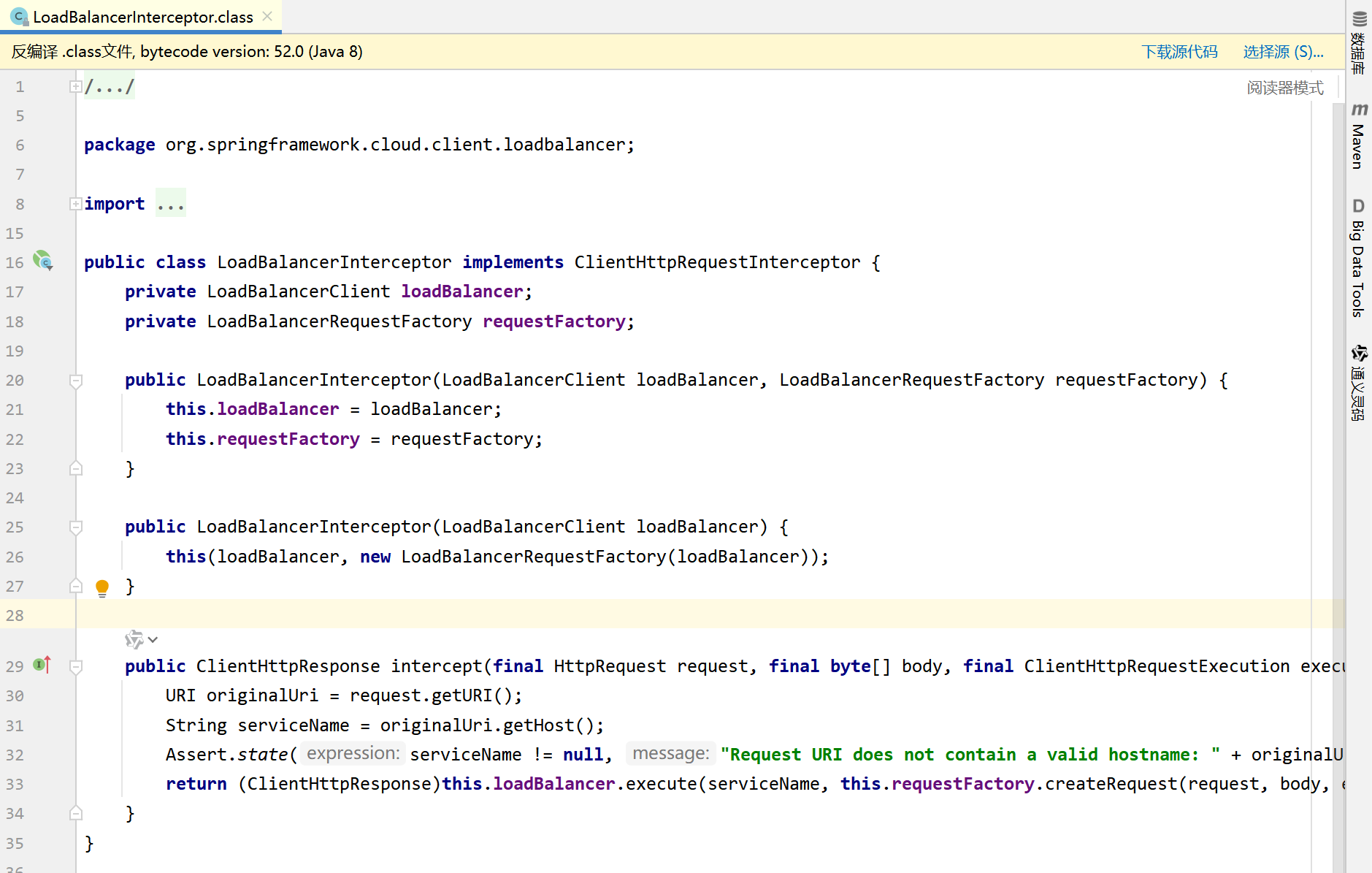Click the decompiled .class file notification banner

coord(672,52)
